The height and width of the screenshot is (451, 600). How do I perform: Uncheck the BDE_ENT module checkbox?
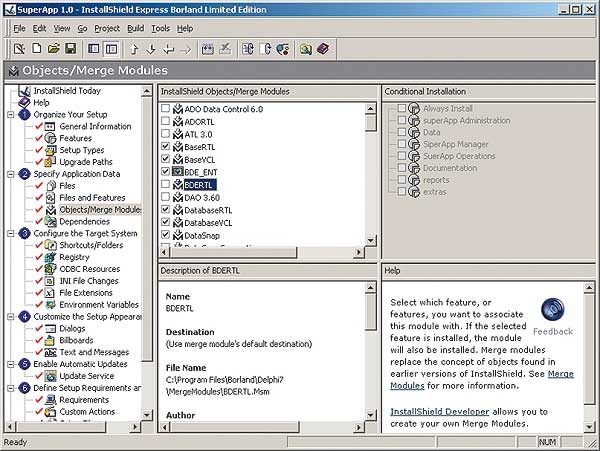click(x=165, y=171)
